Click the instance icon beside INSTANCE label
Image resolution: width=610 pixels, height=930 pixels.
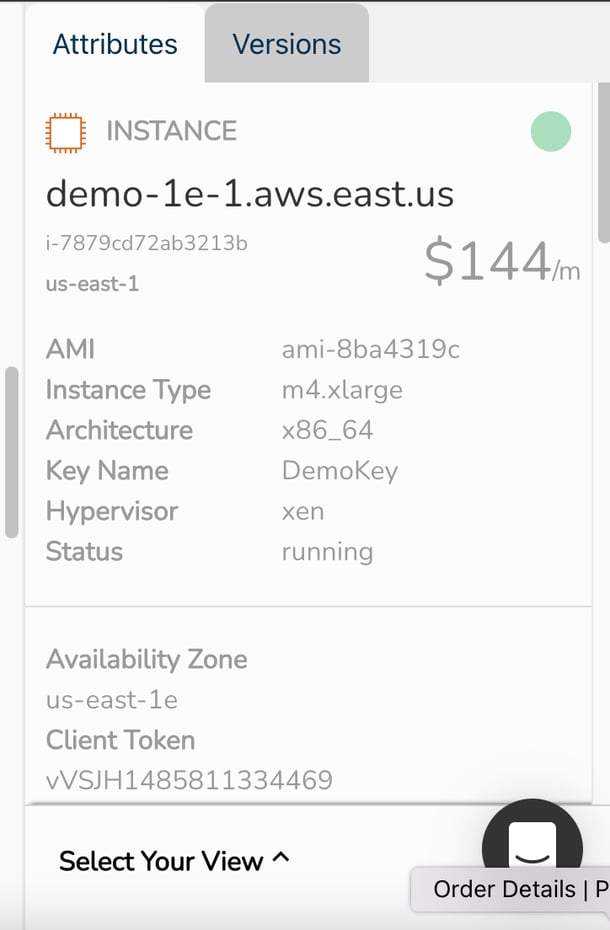[65, 131]
